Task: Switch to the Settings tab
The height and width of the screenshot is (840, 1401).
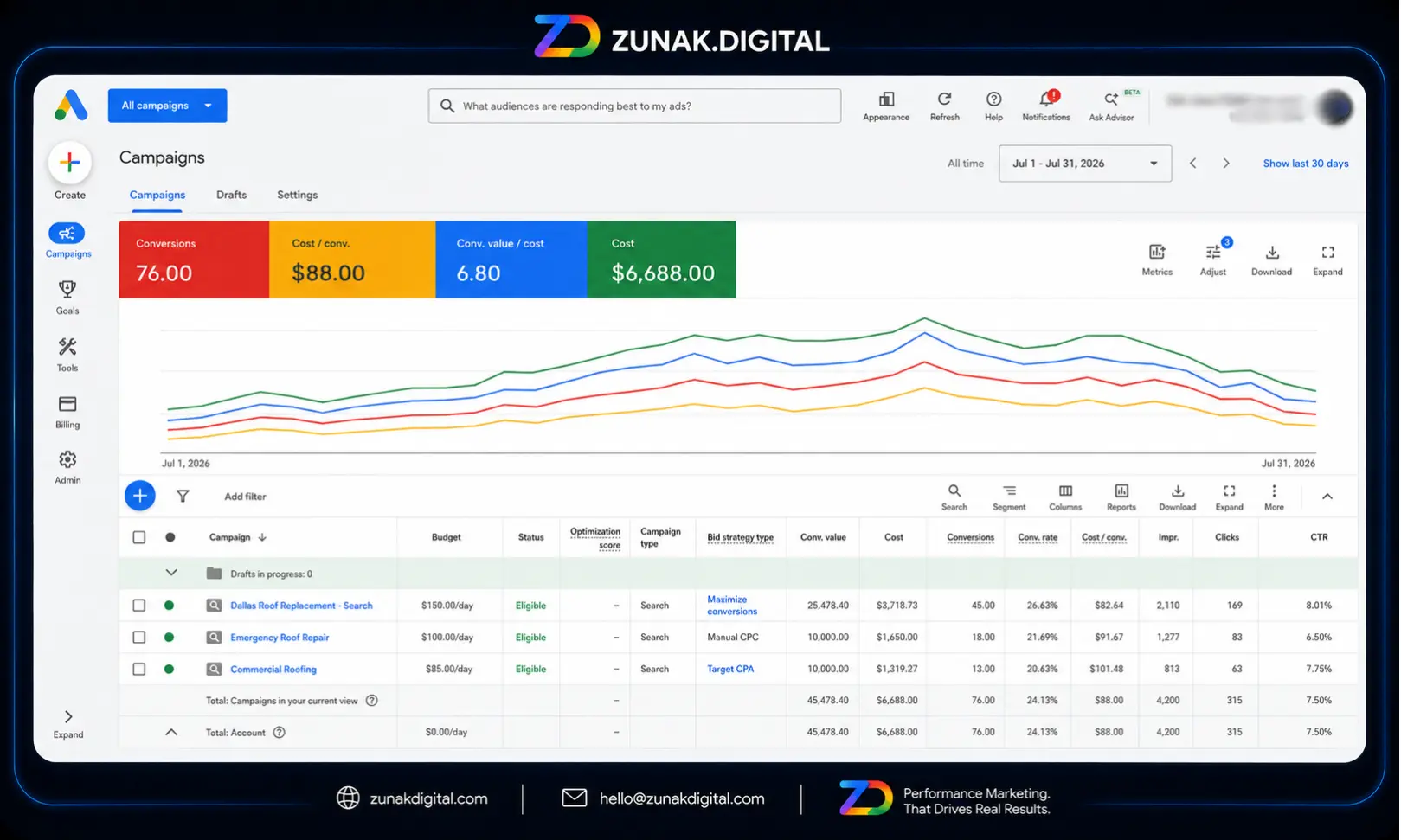Action: tap(297, 195)
